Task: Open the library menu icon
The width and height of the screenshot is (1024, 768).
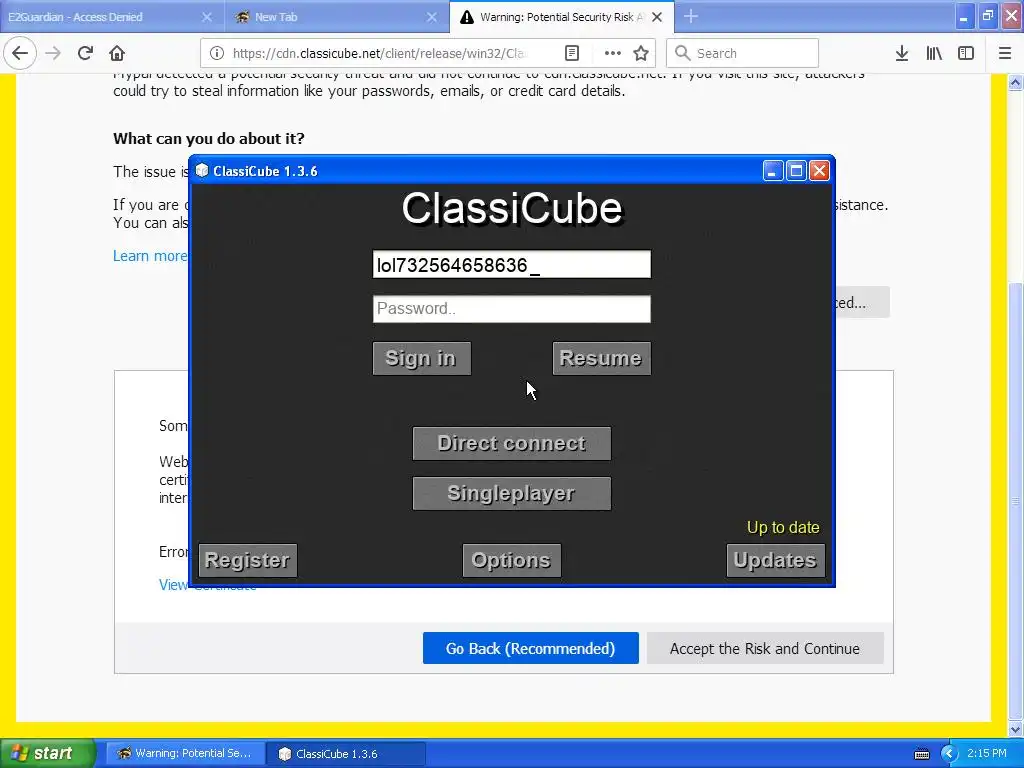Action: (x=934, y=54)
